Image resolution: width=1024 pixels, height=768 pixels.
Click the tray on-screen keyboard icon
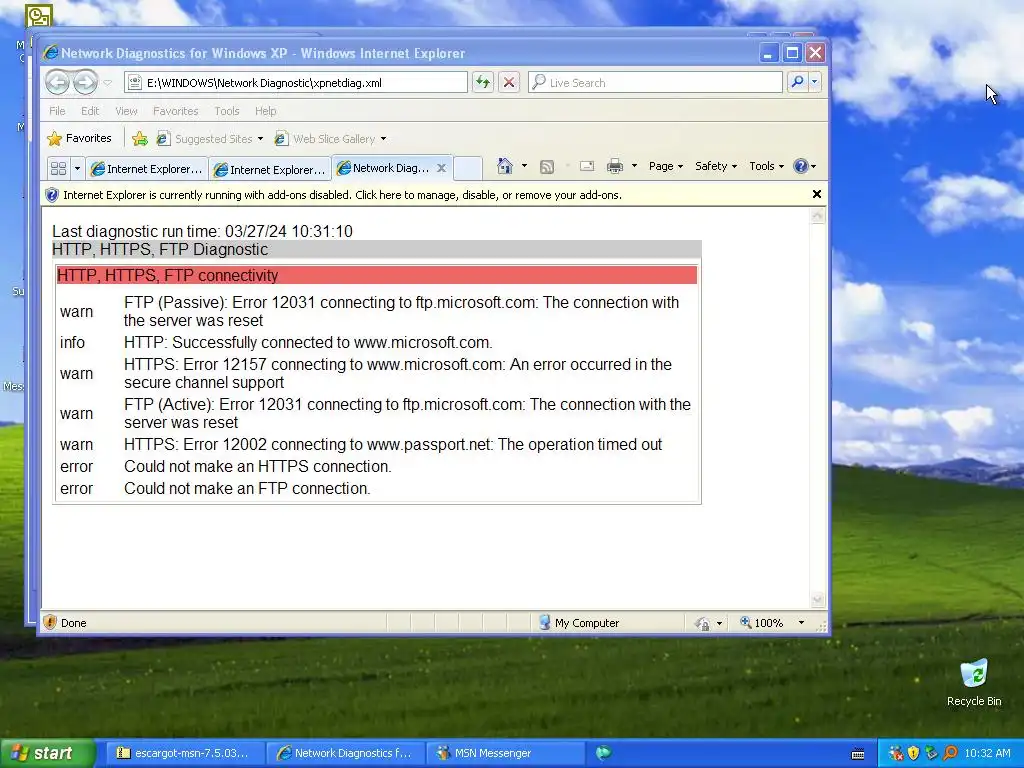click(x=858, y=754)
